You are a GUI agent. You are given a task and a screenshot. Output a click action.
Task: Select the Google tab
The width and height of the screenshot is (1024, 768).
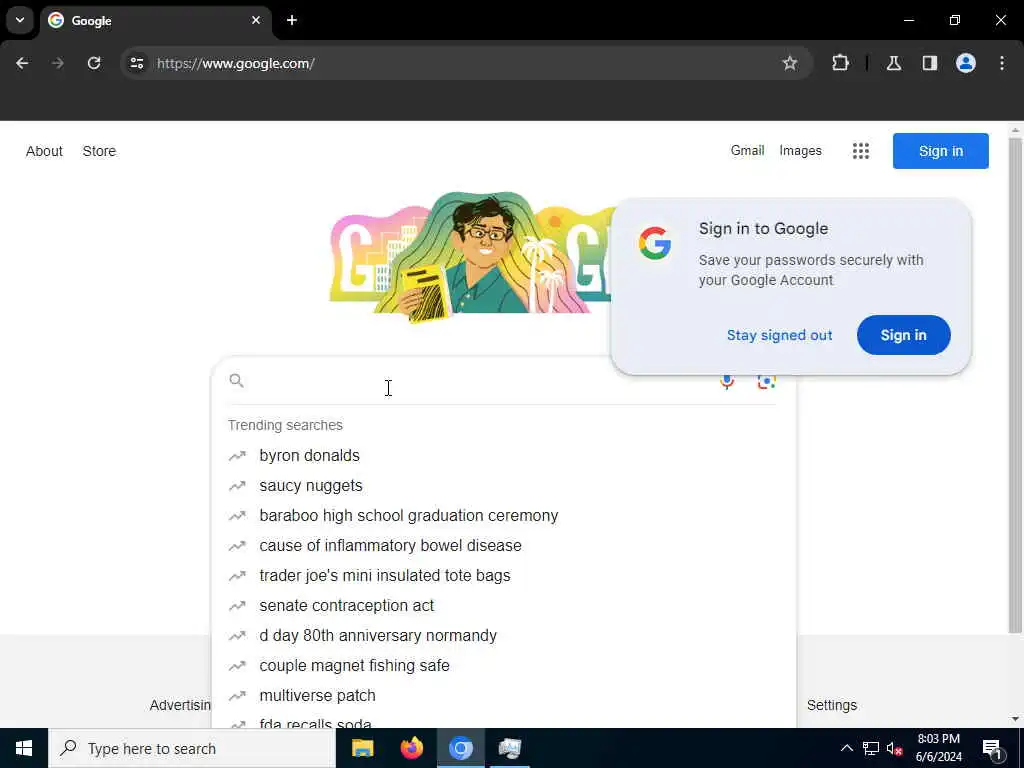[156, 21]
